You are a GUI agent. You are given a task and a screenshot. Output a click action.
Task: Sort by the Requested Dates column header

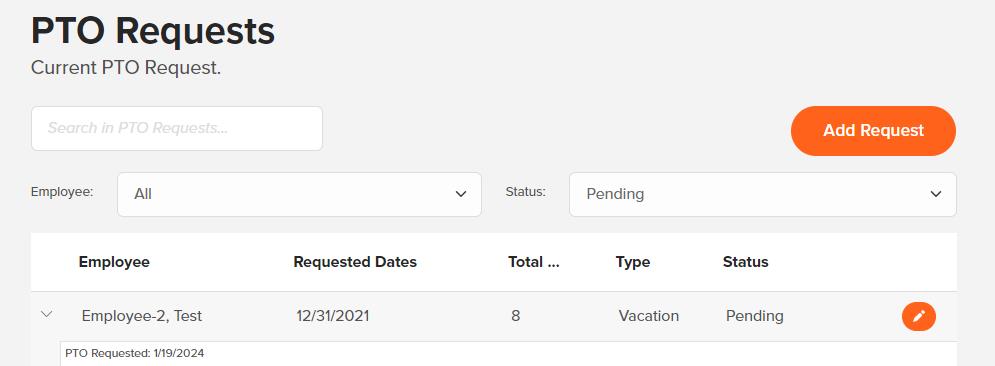click(x=355, y=262)
